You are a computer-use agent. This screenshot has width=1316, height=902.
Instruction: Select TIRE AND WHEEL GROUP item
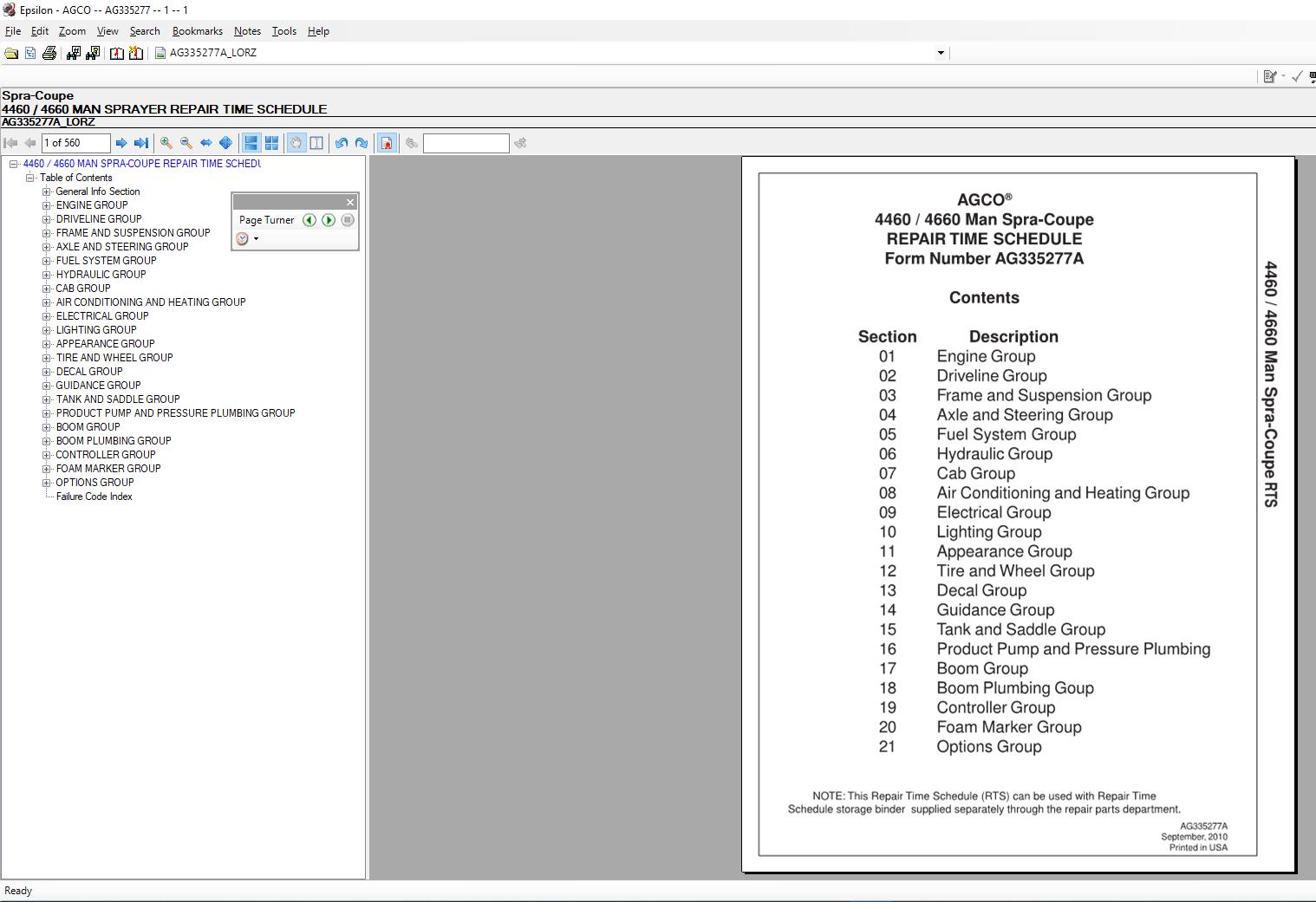click(114, 358)
